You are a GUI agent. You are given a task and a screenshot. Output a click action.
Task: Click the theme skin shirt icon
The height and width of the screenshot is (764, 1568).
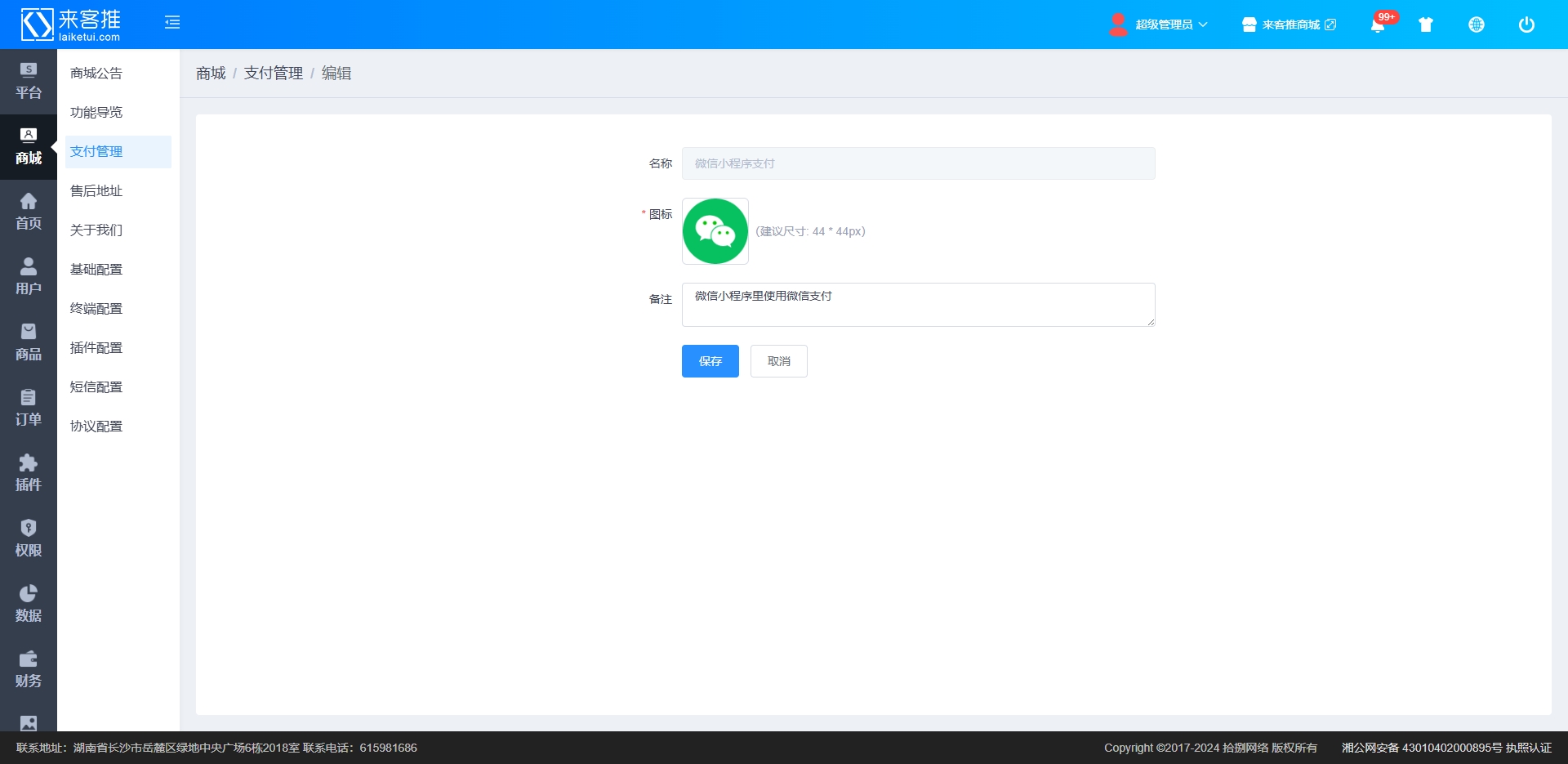(1426, 25)
